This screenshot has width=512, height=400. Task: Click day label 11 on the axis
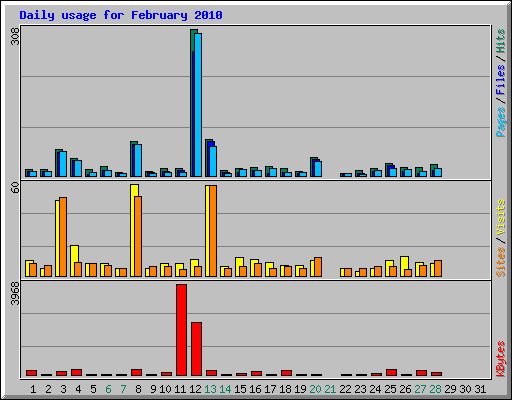(x=180, y=389)
